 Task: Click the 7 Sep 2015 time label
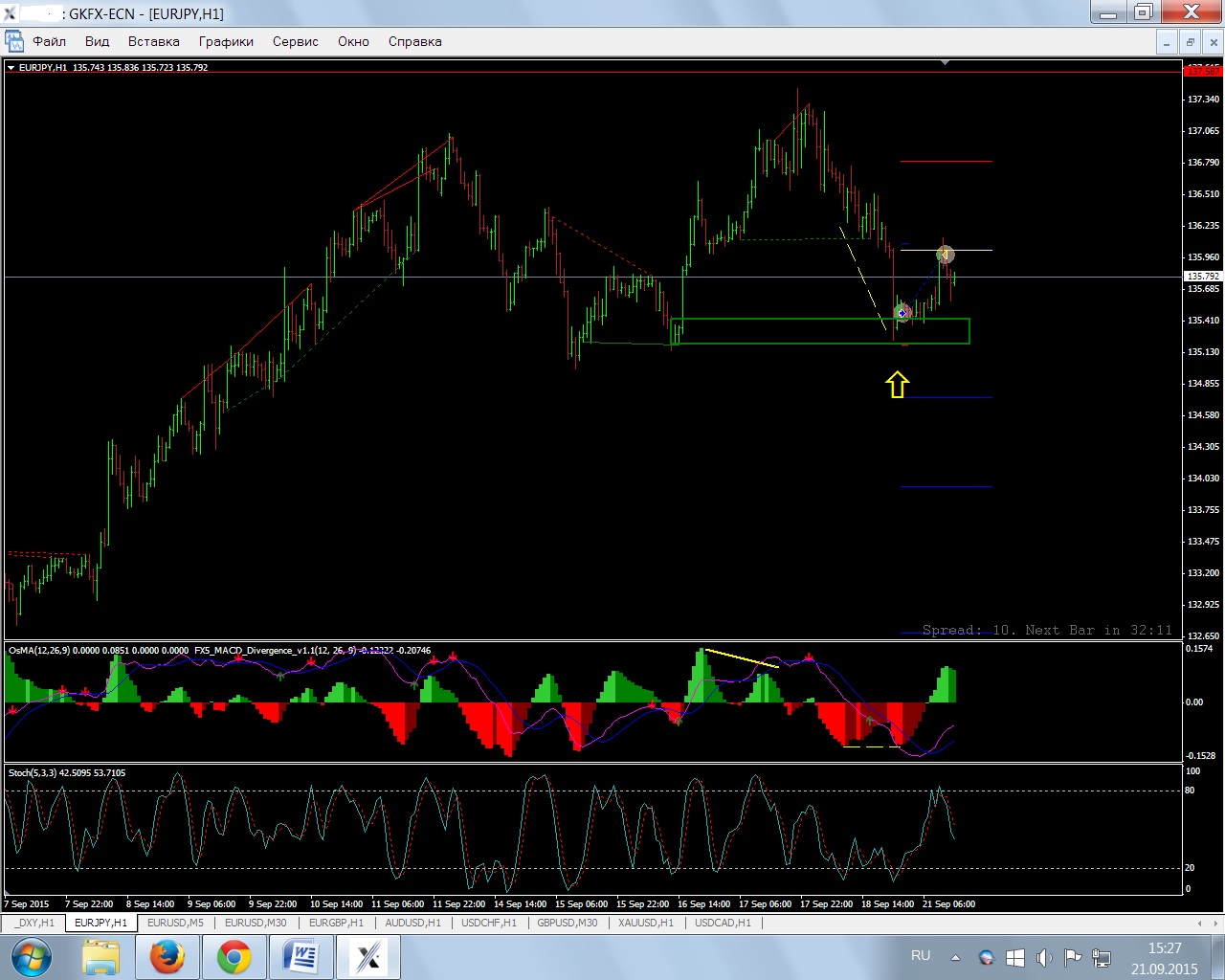coord(27,903)
